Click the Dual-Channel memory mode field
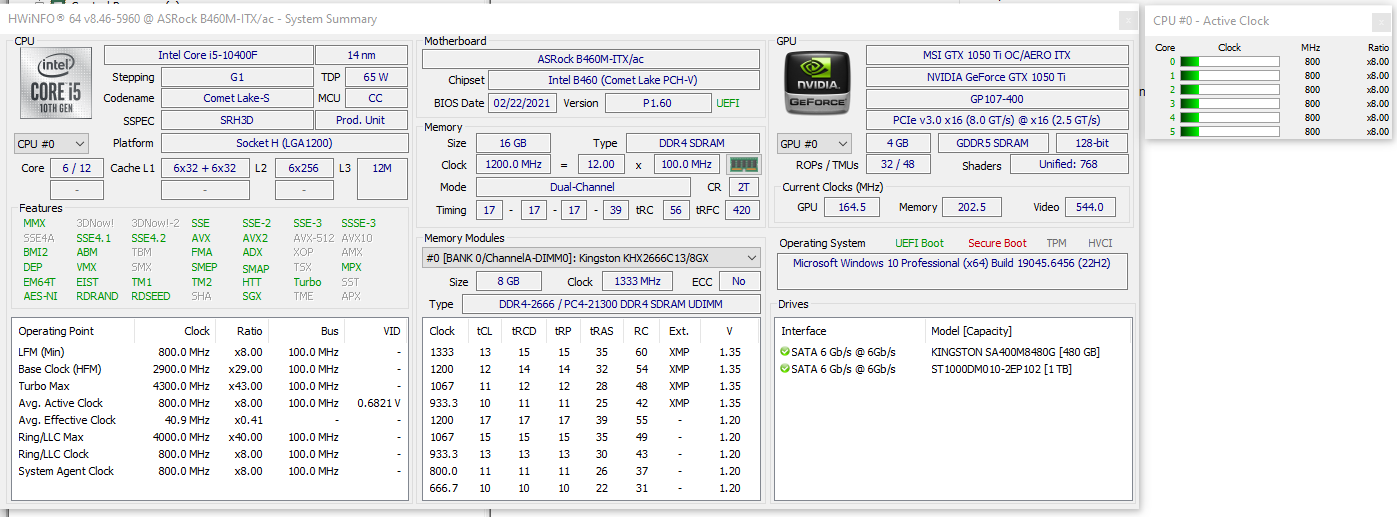 click(583, 187)
